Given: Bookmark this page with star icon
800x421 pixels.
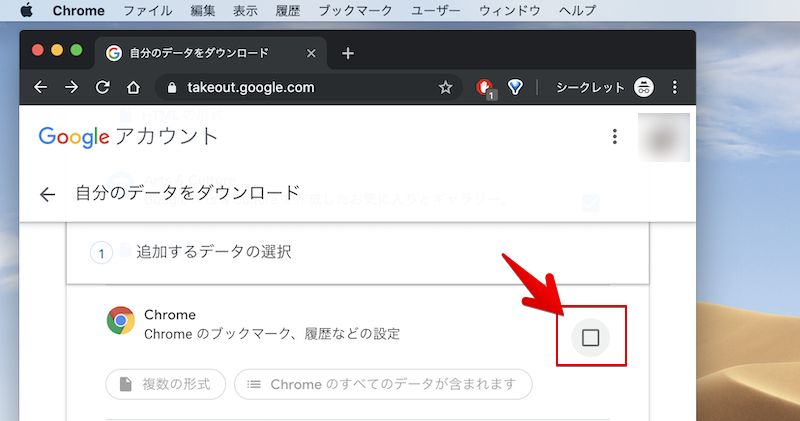Looking at the screenshot, I should point(446,88).
